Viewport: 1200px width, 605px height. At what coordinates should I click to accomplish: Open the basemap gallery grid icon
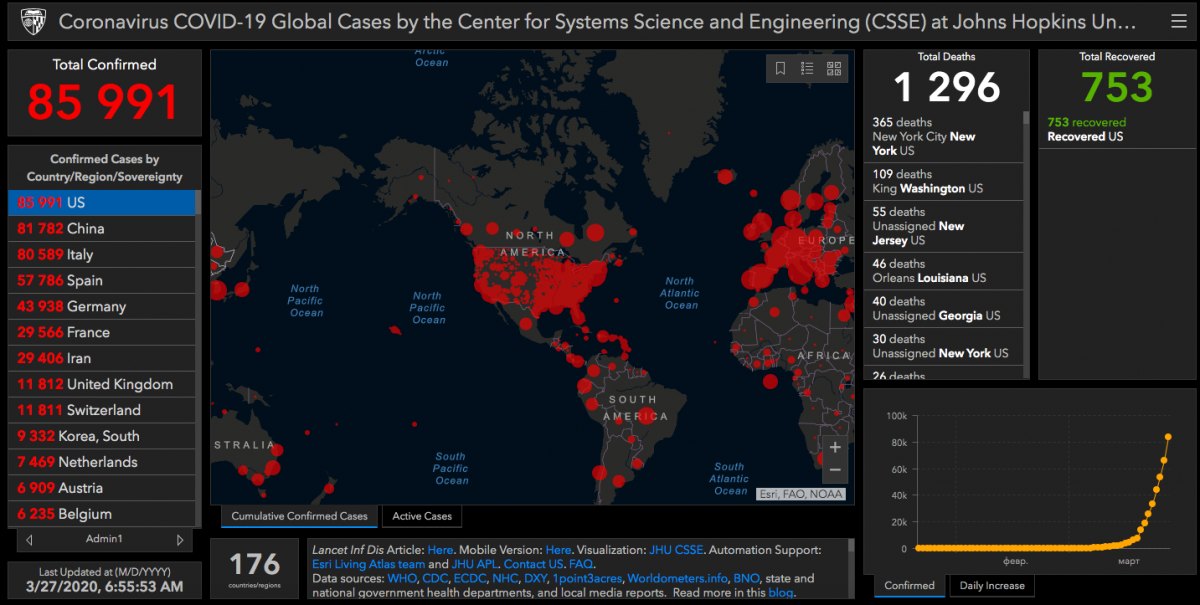[834, 69]
